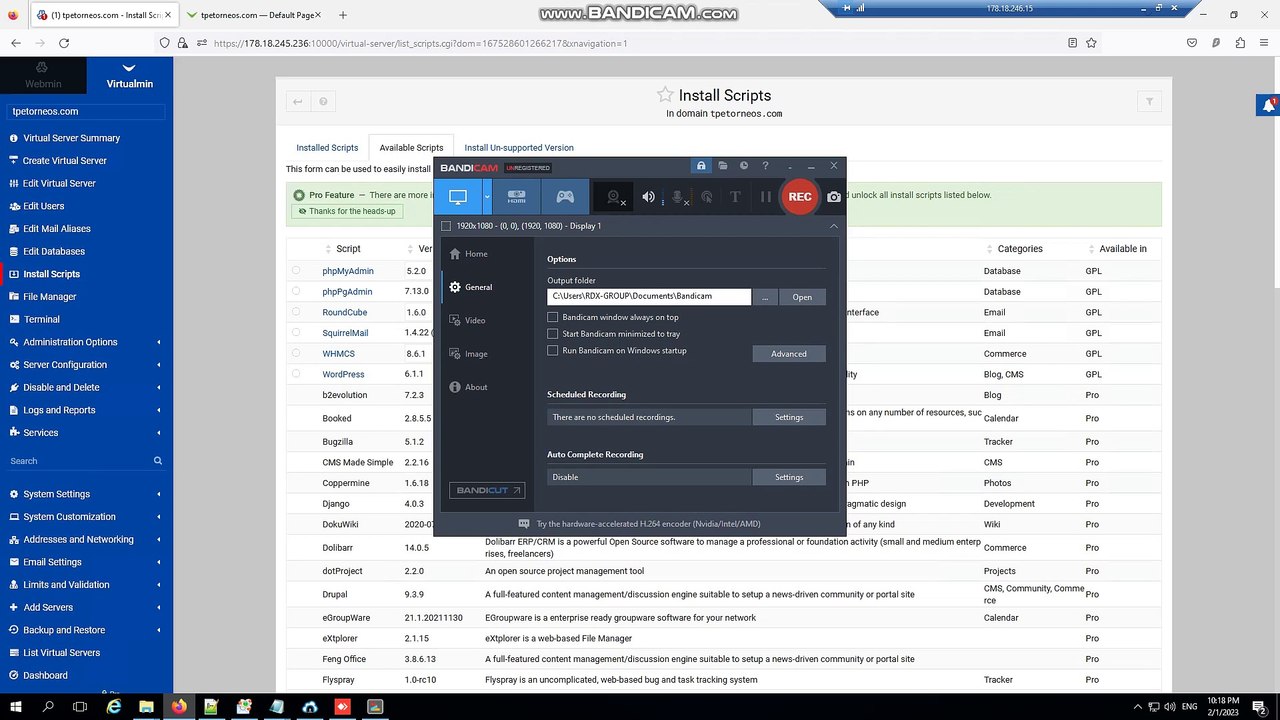Expand Administration Options in sidebar

pyautogui.click(x=86, y=342)
